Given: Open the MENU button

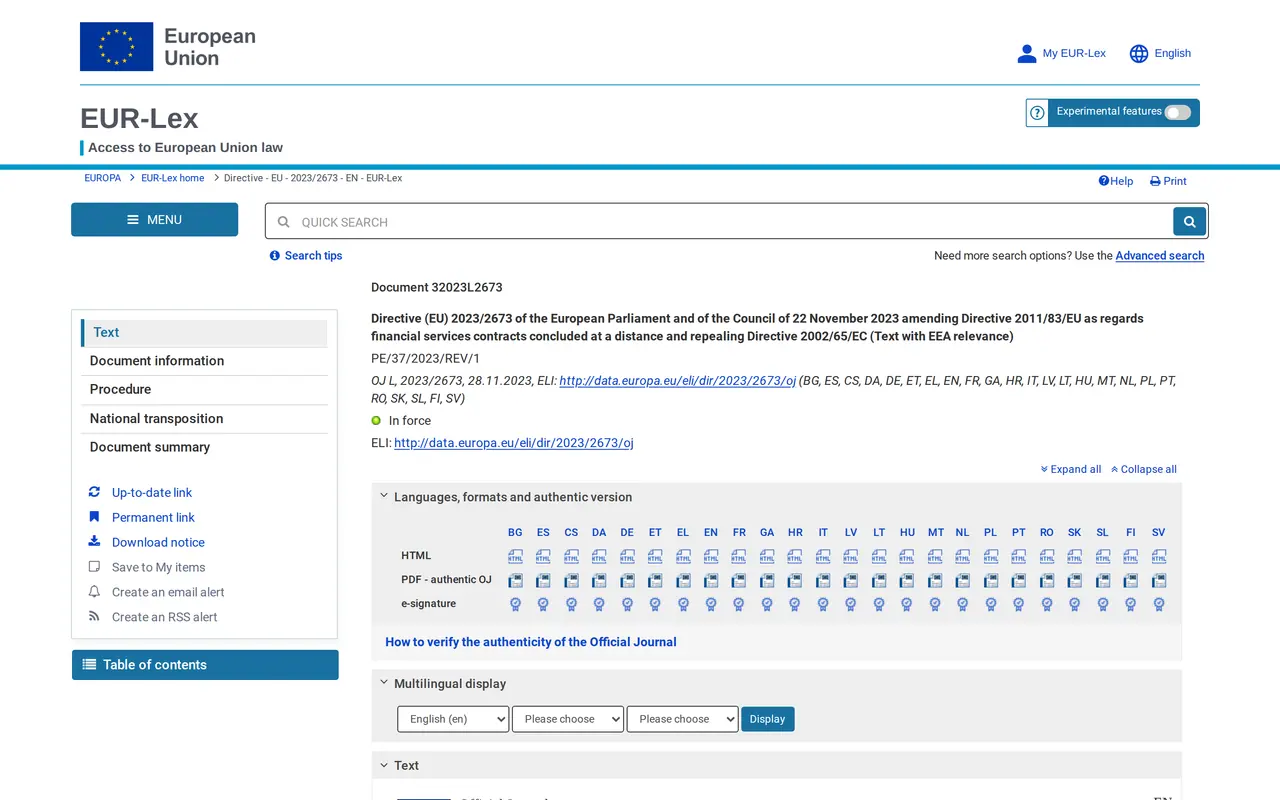Looking at the screenshot, I should pyautogui.click(x=154, y=220).
